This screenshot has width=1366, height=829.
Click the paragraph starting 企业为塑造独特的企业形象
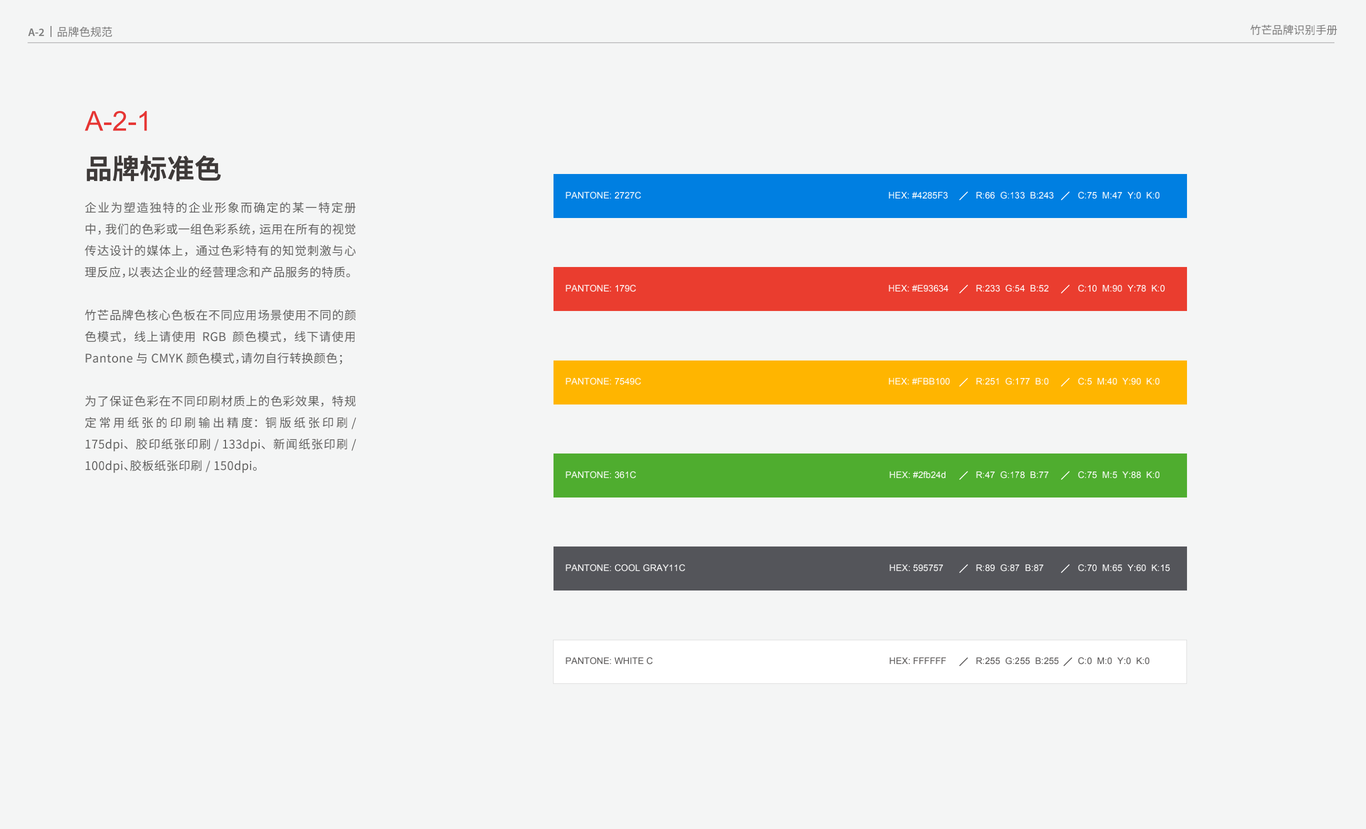click(x=220, y=240)
